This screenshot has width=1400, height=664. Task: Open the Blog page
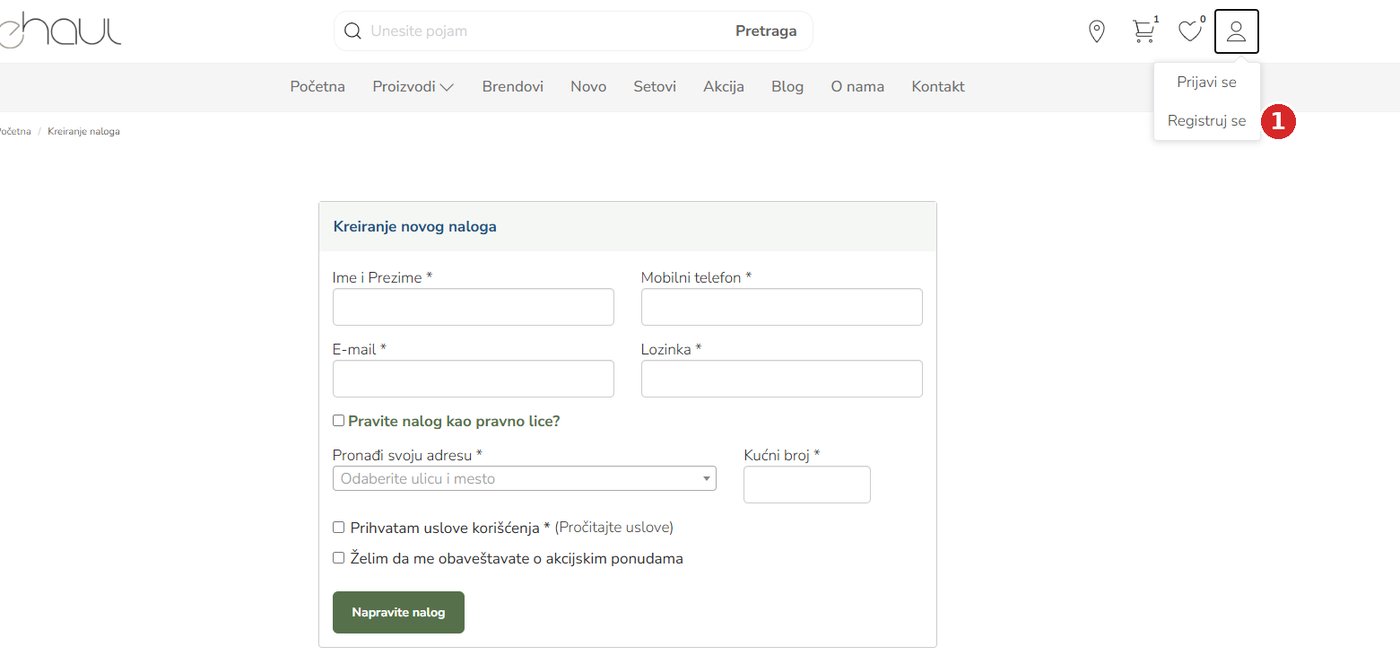pyautogui.click(x=787, y=87)
